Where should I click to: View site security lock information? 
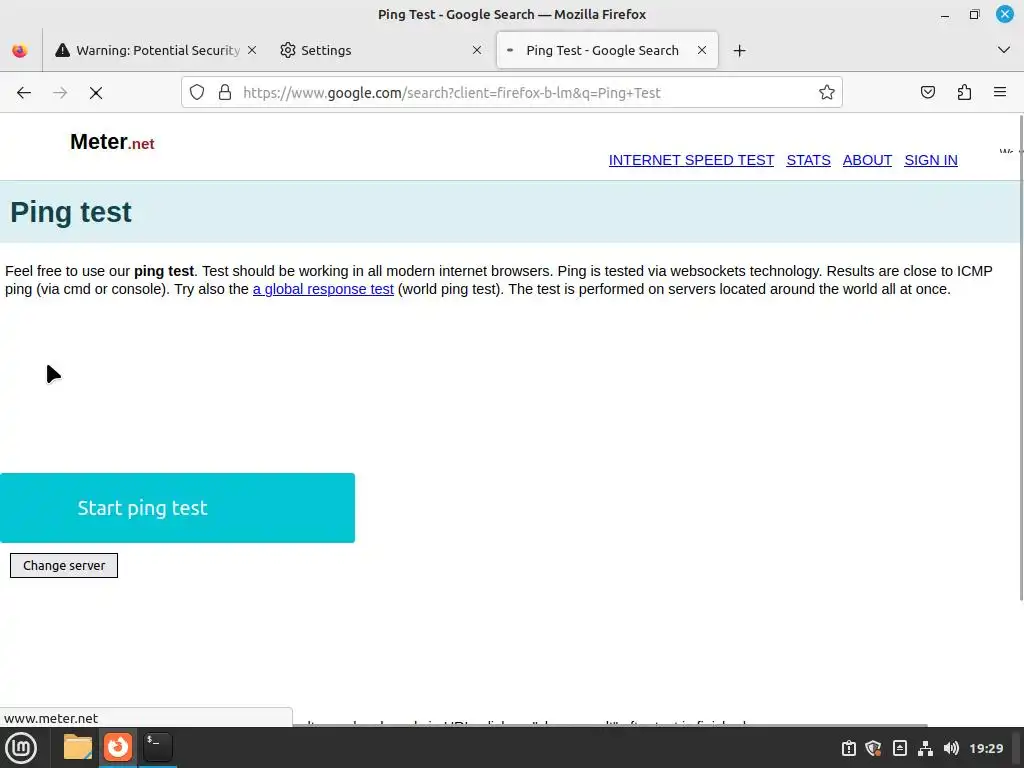click(225, 93)
